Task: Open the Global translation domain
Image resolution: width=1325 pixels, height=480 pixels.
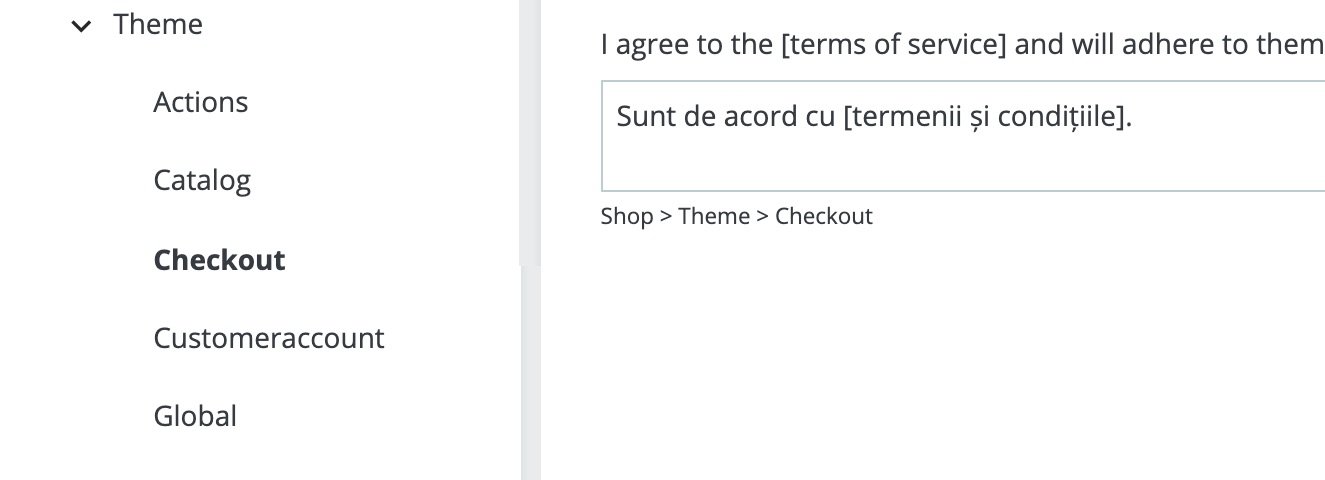Action: 195,416
